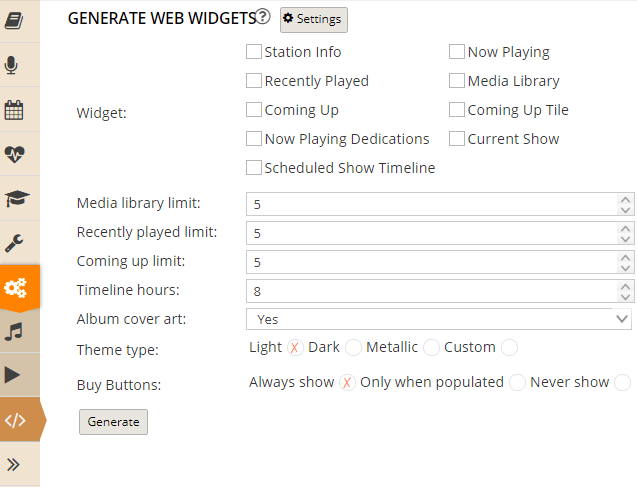Click the microphone sidebar icon
Screen dimensions: 637x487
tap(11, 65)
